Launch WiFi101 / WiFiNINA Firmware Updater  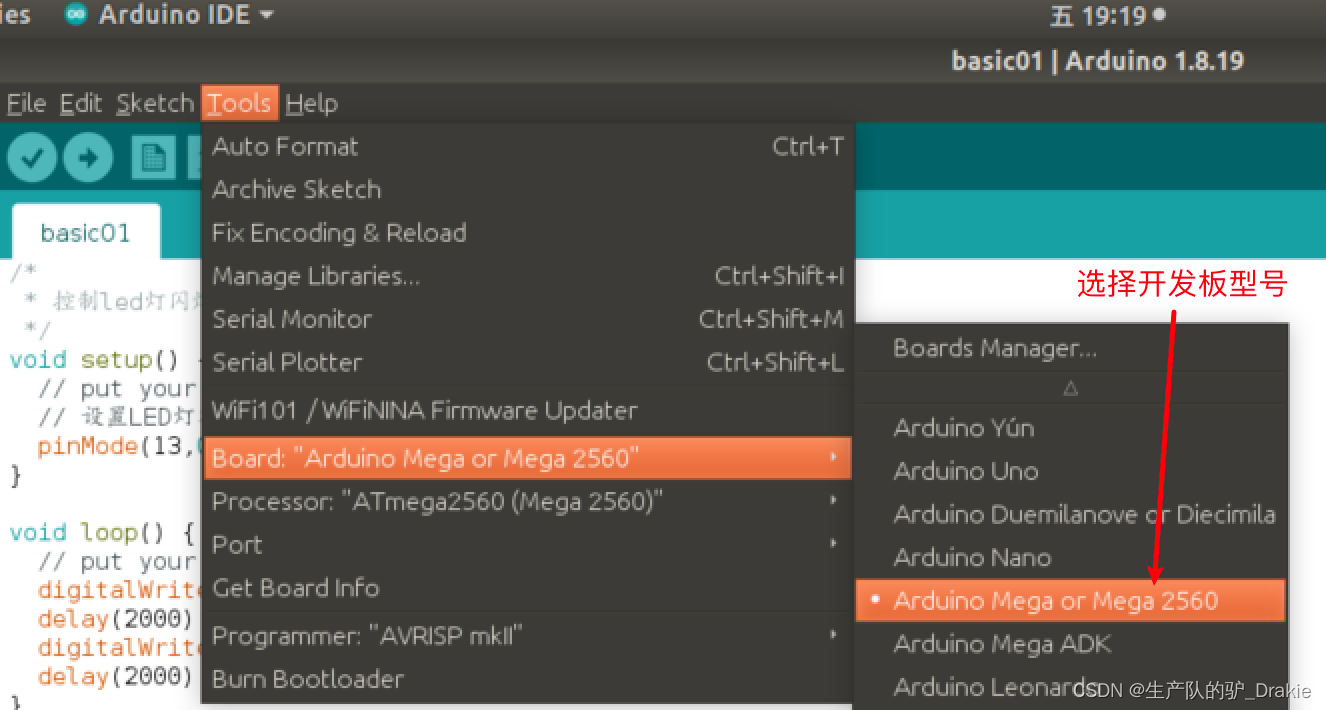(x=528, y=410)
